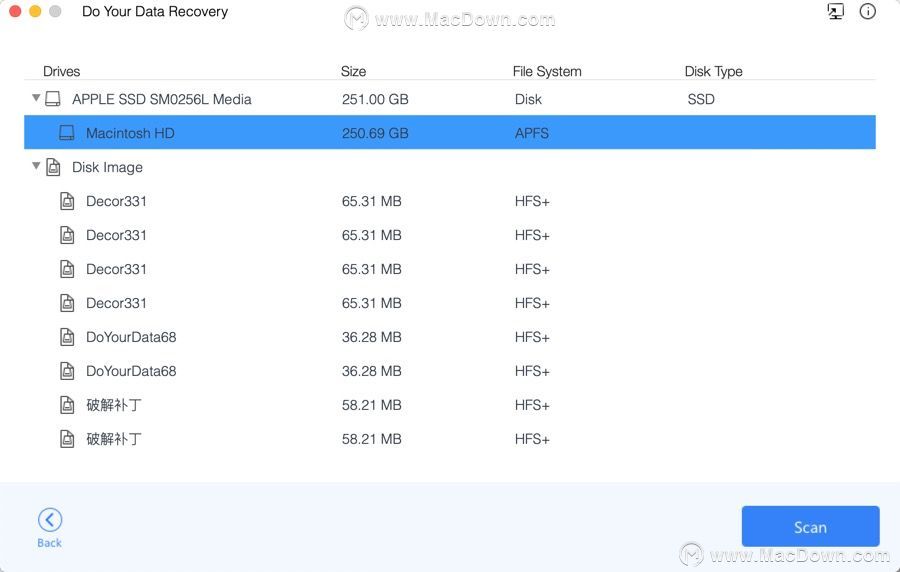Start scanning with the Scan button

coord(810,526)
